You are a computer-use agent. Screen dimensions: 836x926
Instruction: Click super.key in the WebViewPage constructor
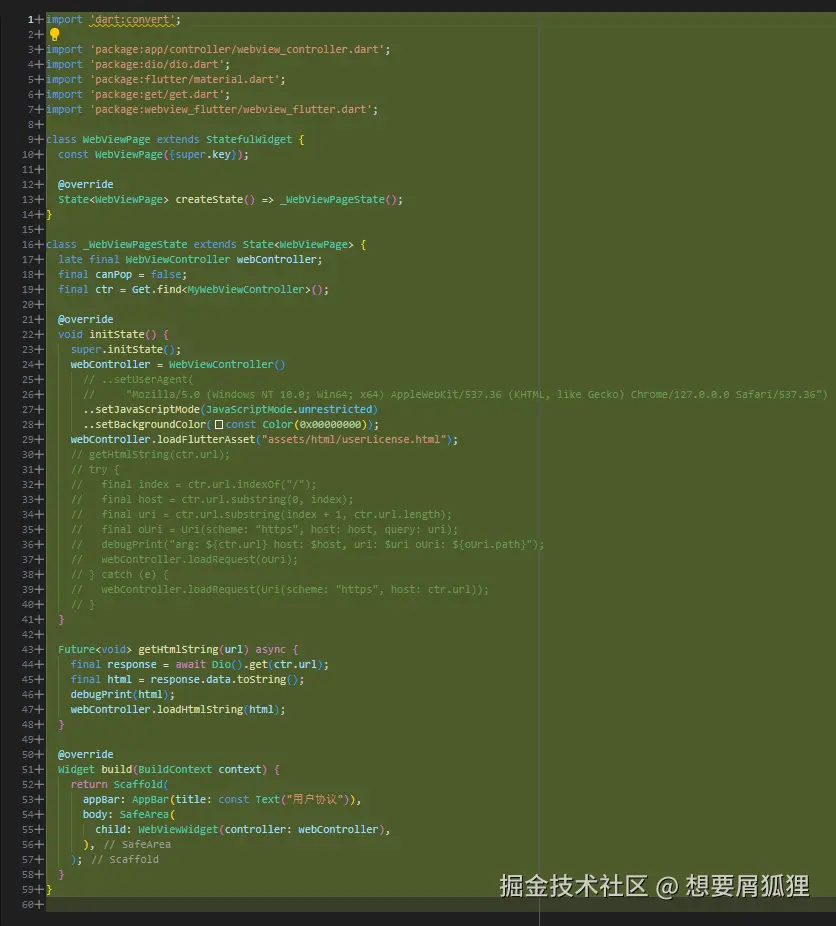point(203,155)
